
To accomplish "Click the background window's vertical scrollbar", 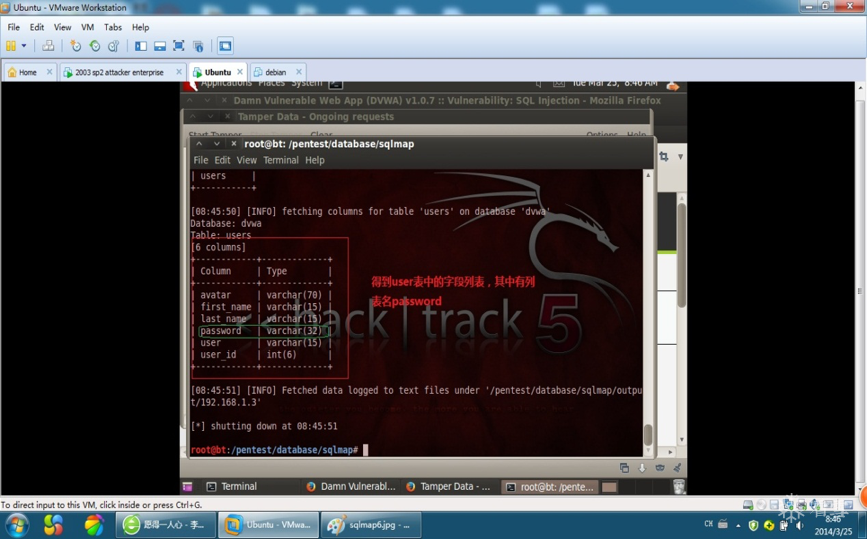I will [x=682, y=254].
